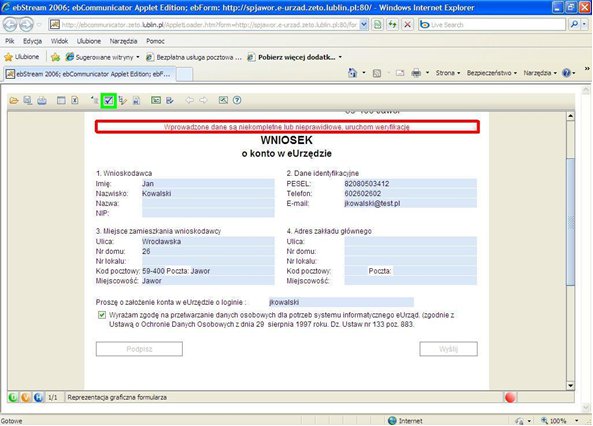The image size is (593, 426).
Task: Click the Wyślij button
Action: tap(449, 349)
